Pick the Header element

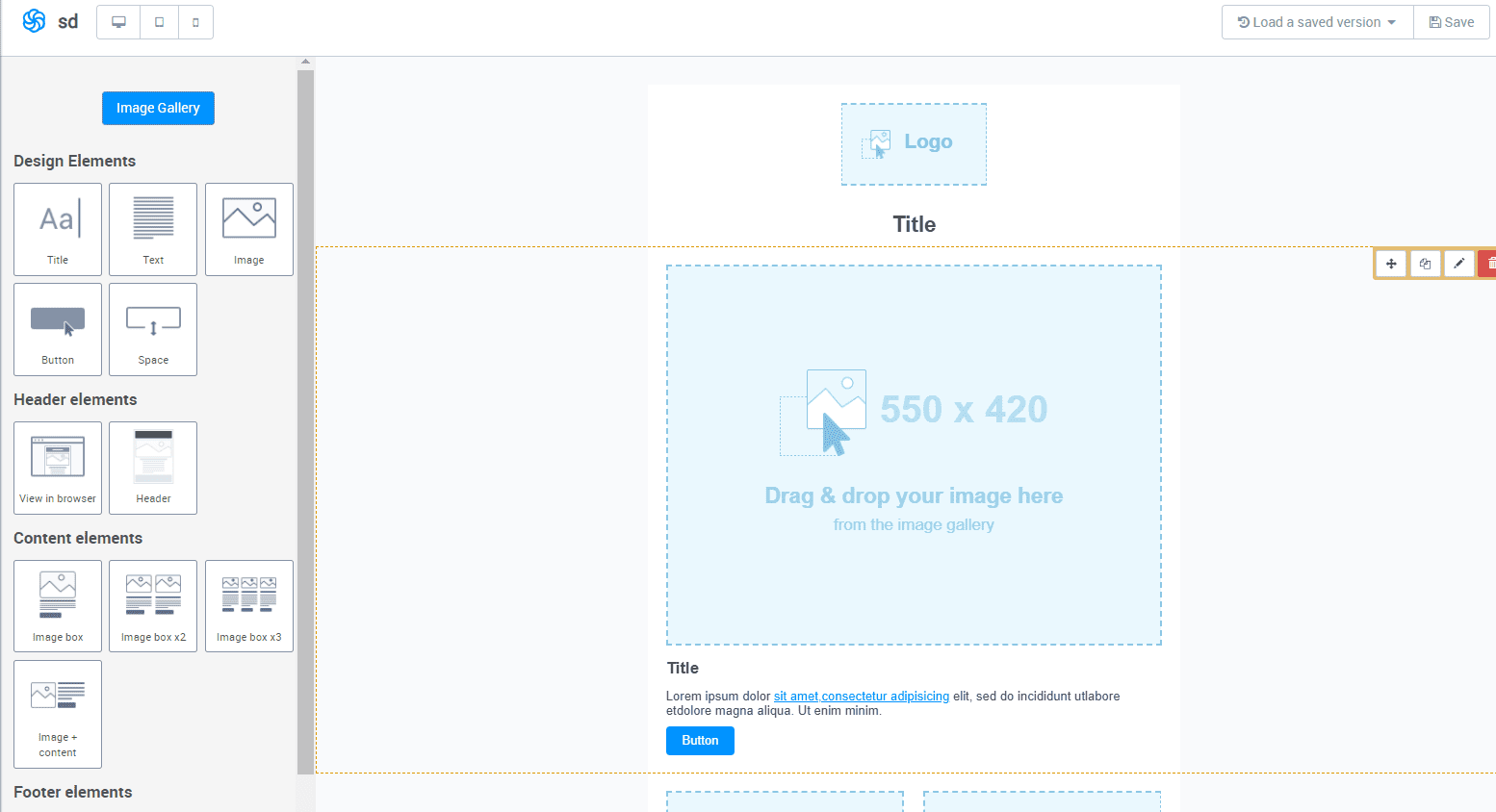pyautogui.click(x=152, y=468)
